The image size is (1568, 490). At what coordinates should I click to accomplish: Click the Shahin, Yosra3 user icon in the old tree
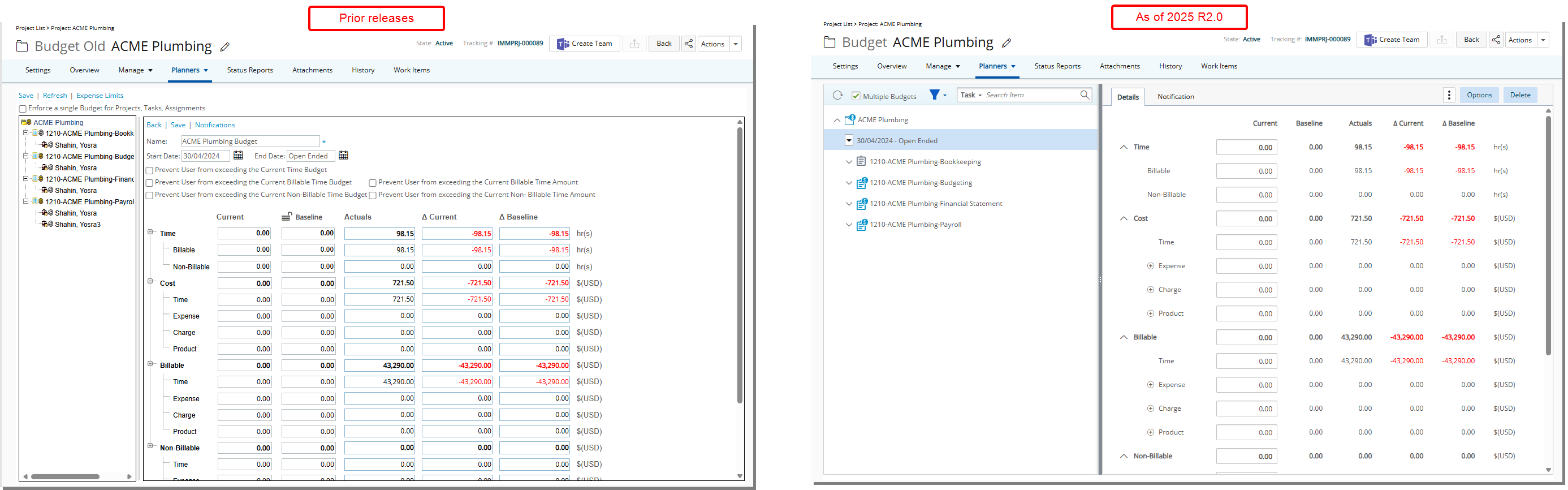click(47, 224)
